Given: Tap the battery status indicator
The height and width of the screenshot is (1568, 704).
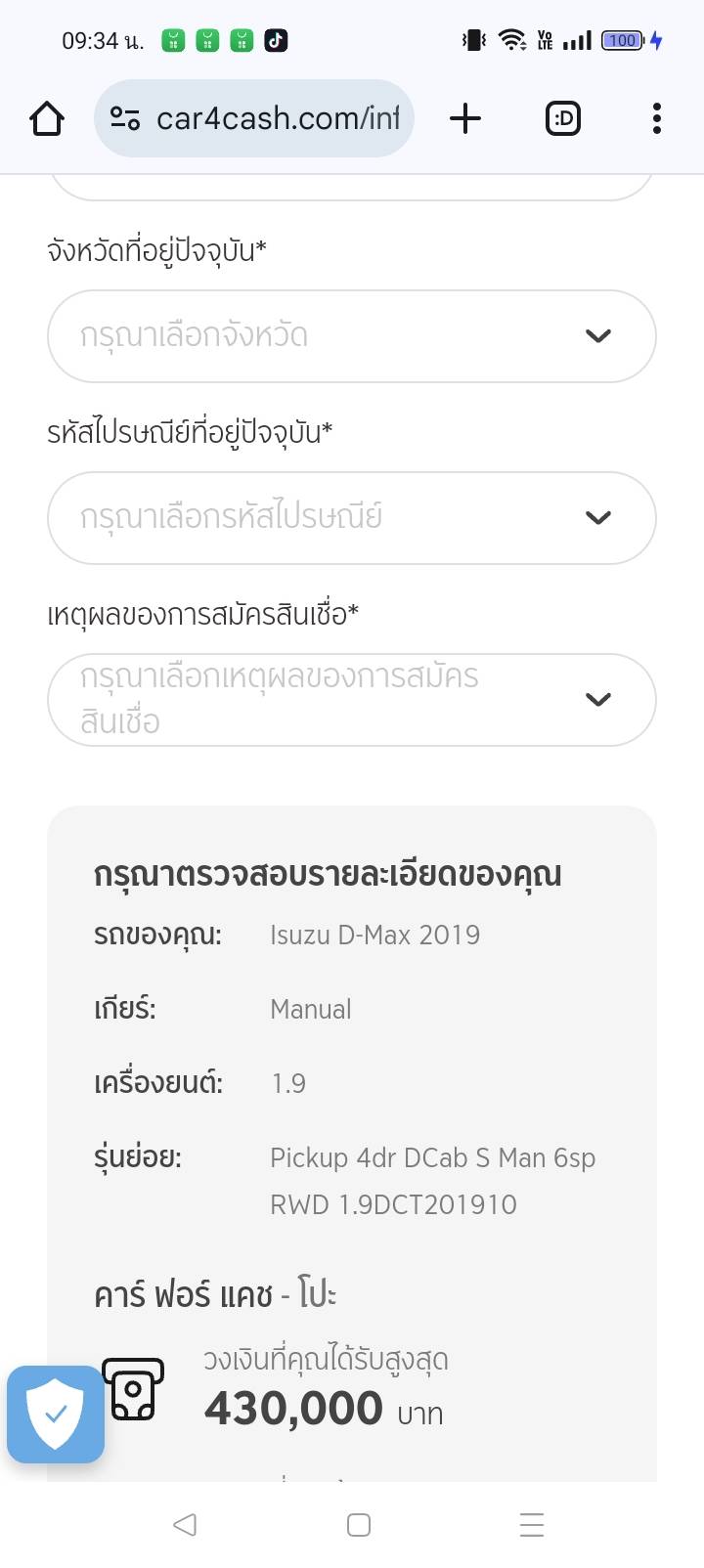Looking at the screenshot, I should pos(623,41).
